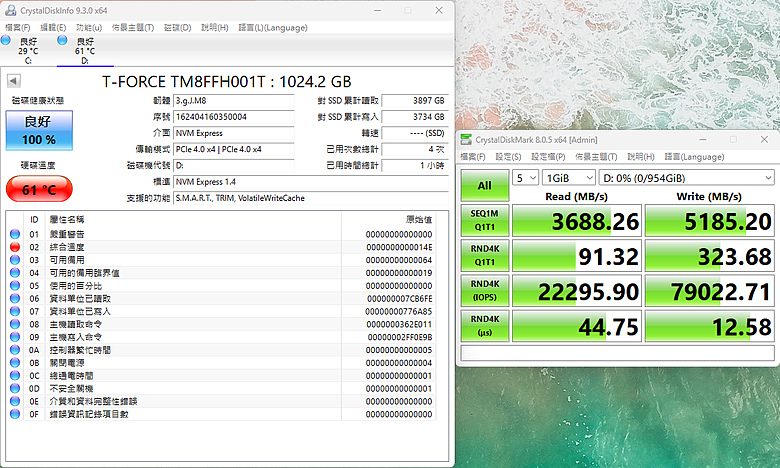
Task: Click the status dot for attribute 0D
Action: point(15,388)
